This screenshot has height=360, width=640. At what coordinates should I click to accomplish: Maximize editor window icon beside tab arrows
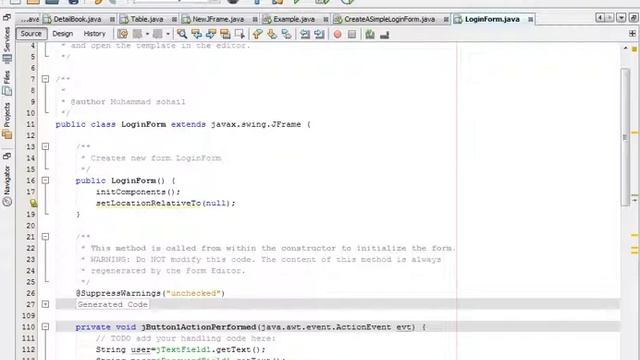tap(633, 18)
